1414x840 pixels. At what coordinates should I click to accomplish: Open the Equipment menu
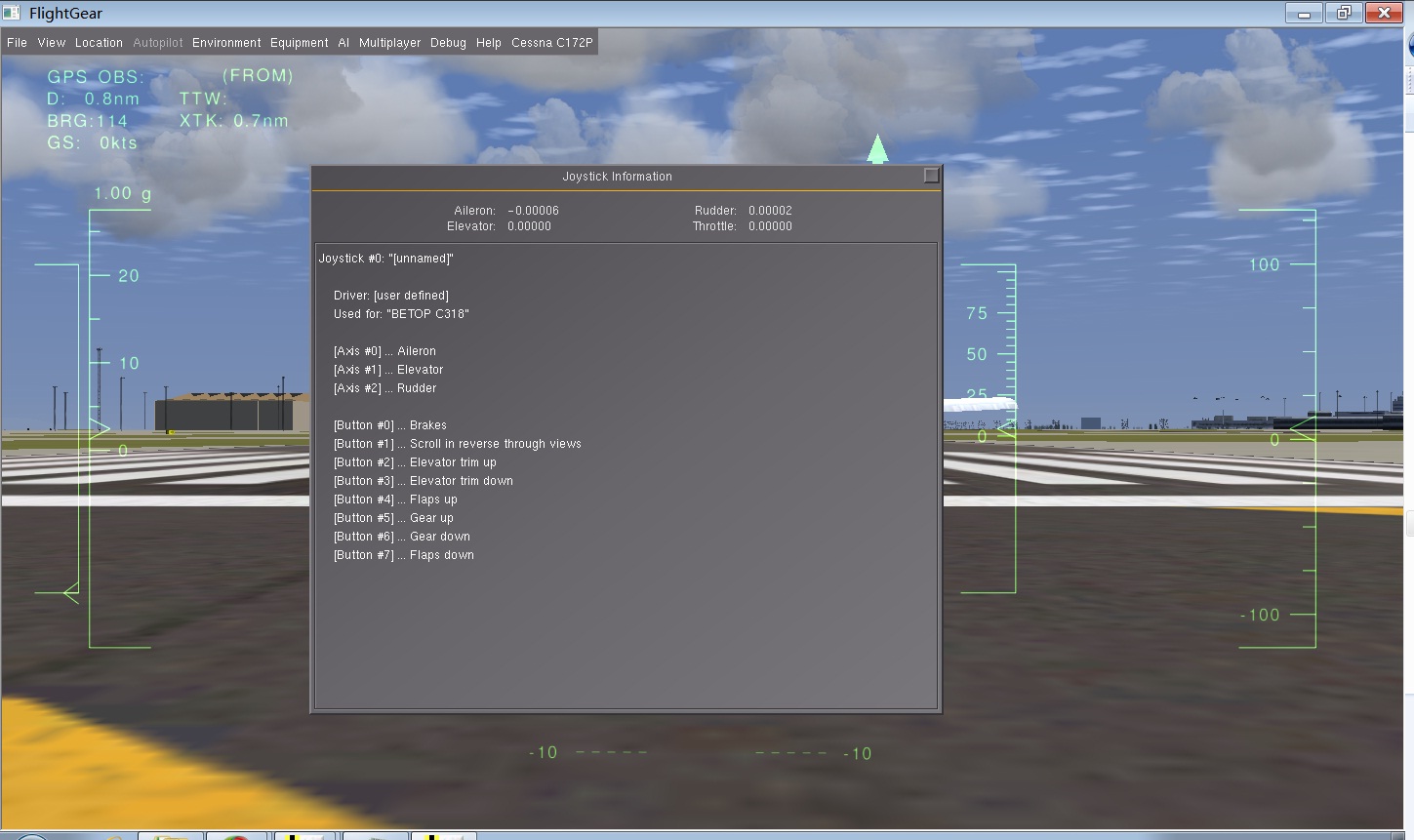coord(299,43)
